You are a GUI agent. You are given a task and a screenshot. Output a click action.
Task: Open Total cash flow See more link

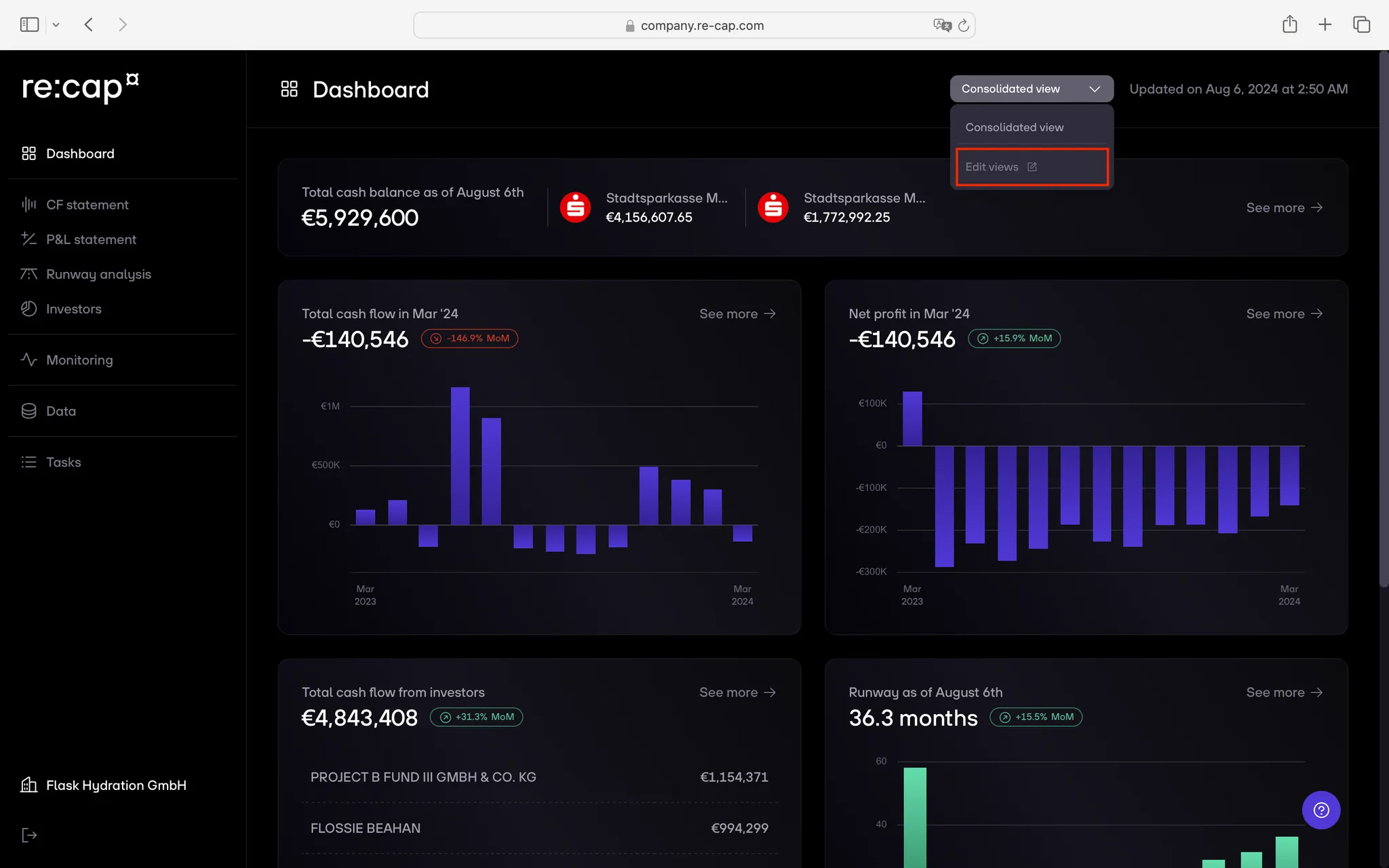738,313
